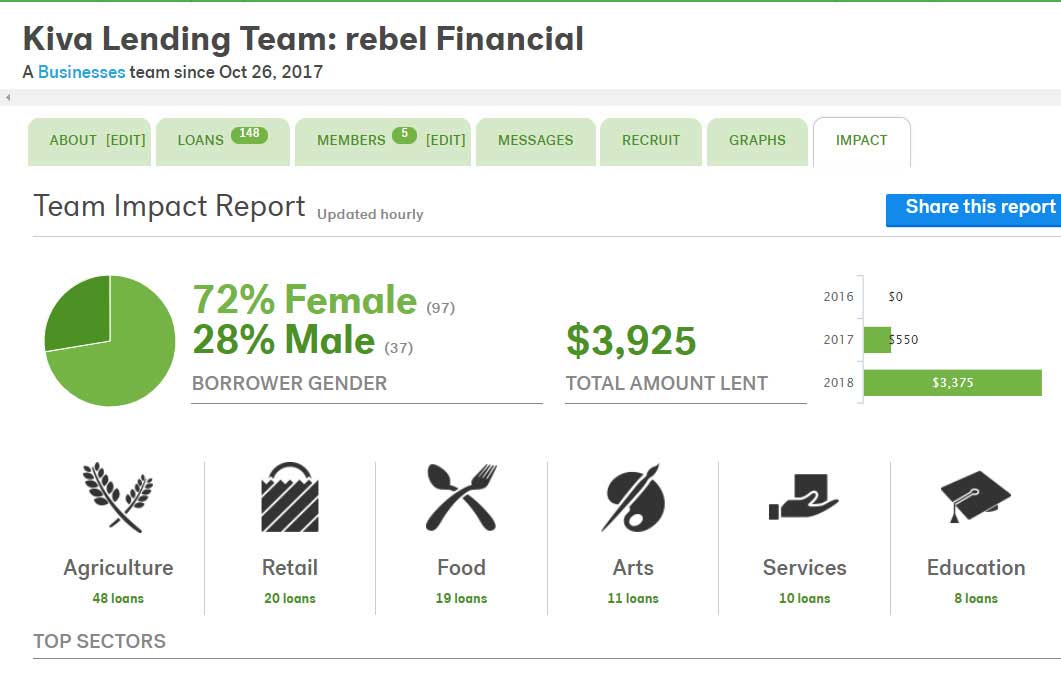The width and height of the screenshot is (1061, 682).
Task: Click the (97) female borrower count
Action: pyautogui.click(x=441, y=308)
